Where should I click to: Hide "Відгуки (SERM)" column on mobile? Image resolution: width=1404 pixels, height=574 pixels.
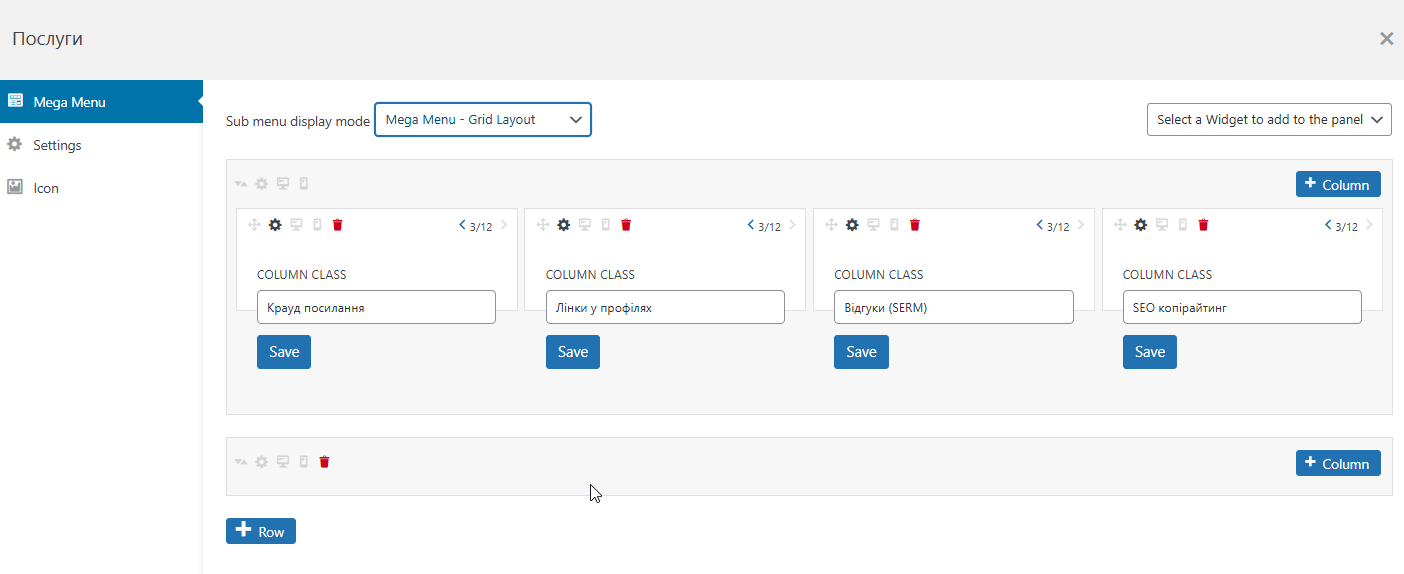pos(895,225)
